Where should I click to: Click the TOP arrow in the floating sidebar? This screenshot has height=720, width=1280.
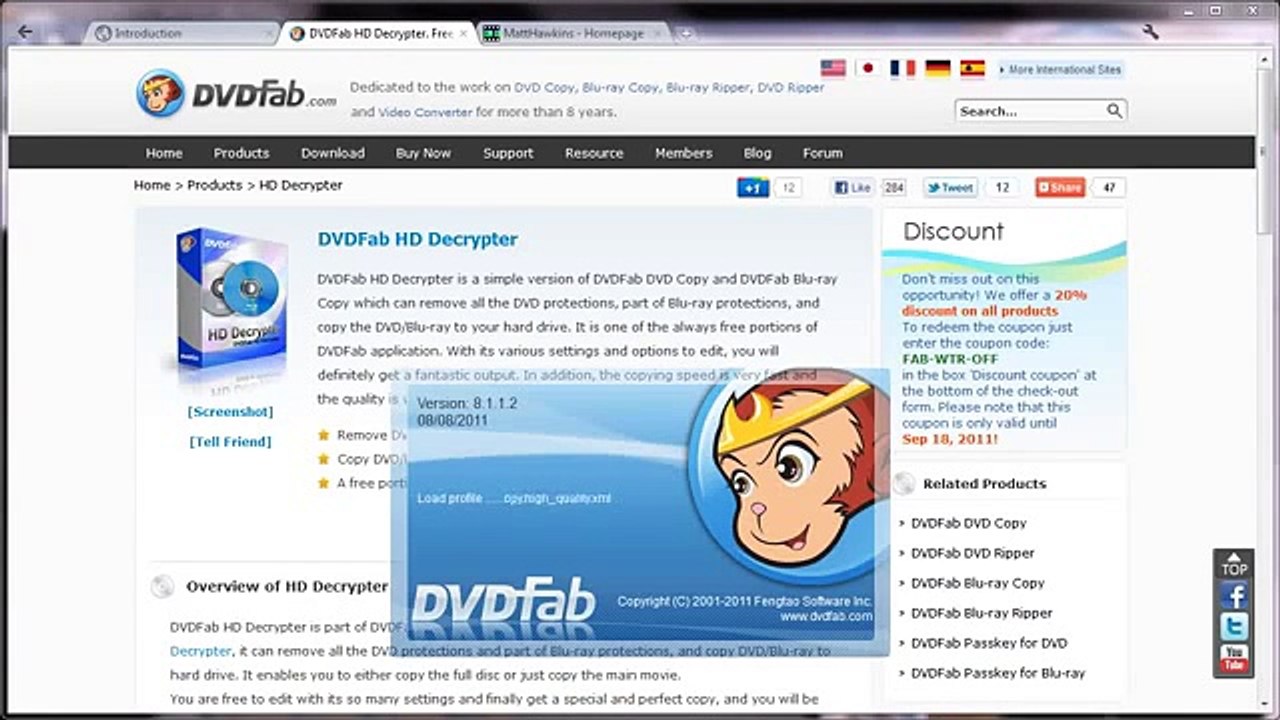coord(1234,564)
